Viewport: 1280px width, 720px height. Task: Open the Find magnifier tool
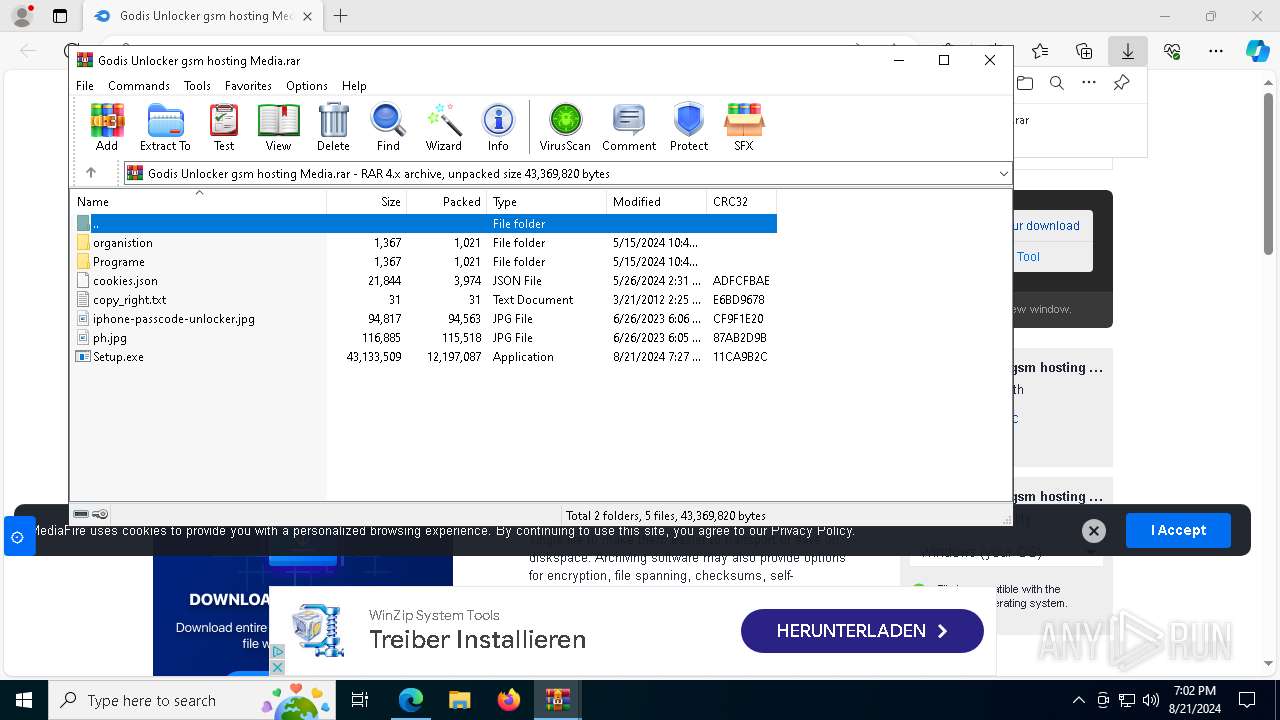click(388, 127)
